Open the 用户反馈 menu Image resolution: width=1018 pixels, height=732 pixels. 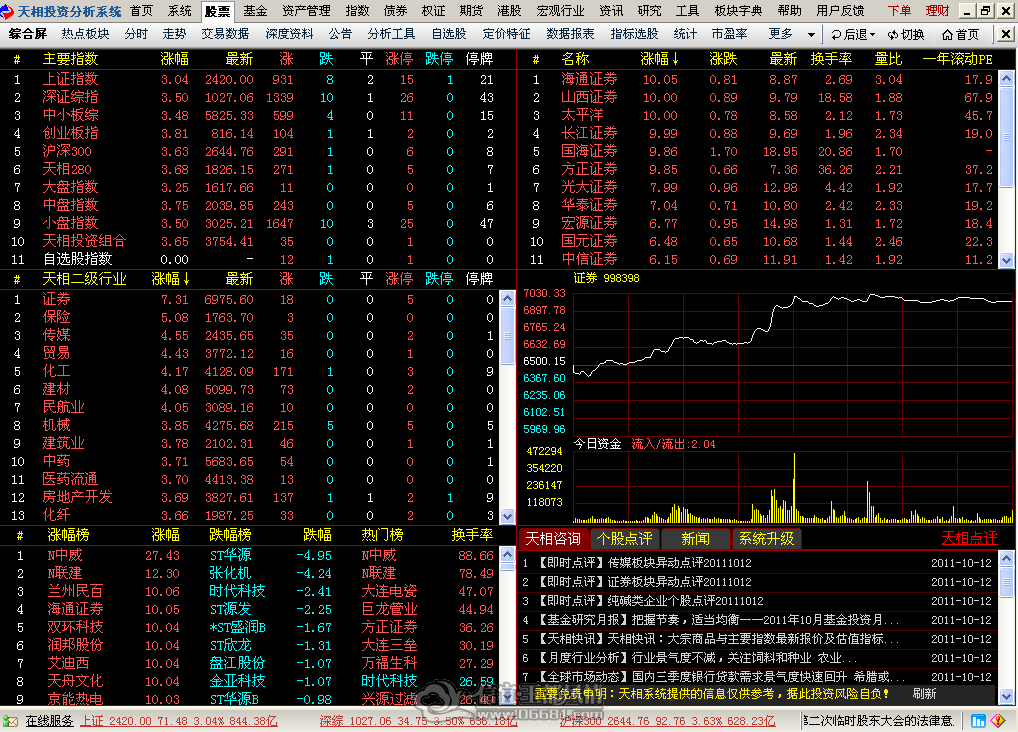point(840,11)
